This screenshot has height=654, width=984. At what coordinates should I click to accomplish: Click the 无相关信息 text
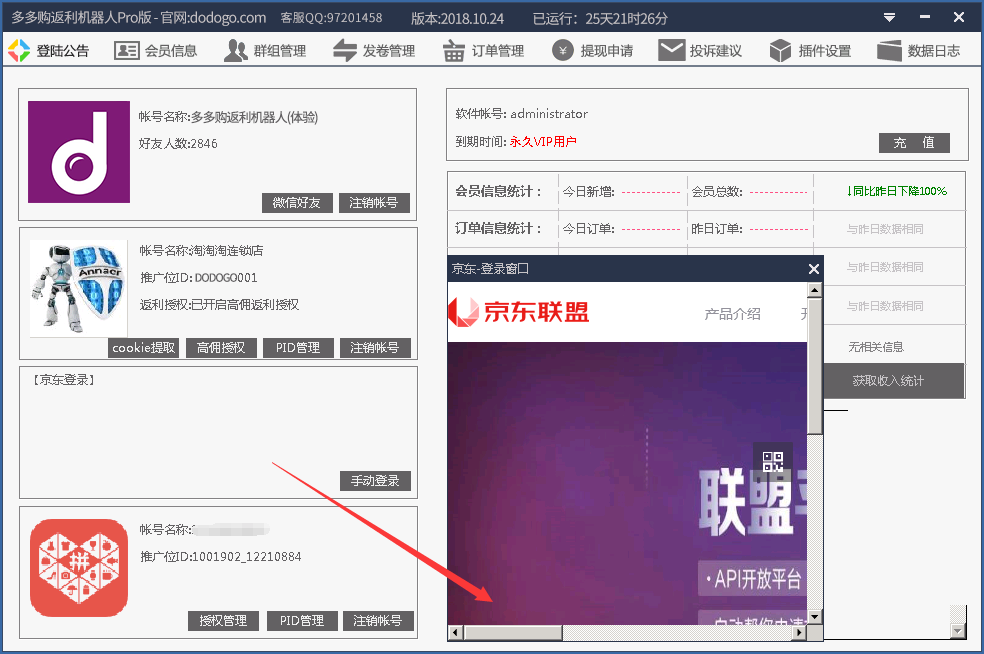click(x=876, y=346)
